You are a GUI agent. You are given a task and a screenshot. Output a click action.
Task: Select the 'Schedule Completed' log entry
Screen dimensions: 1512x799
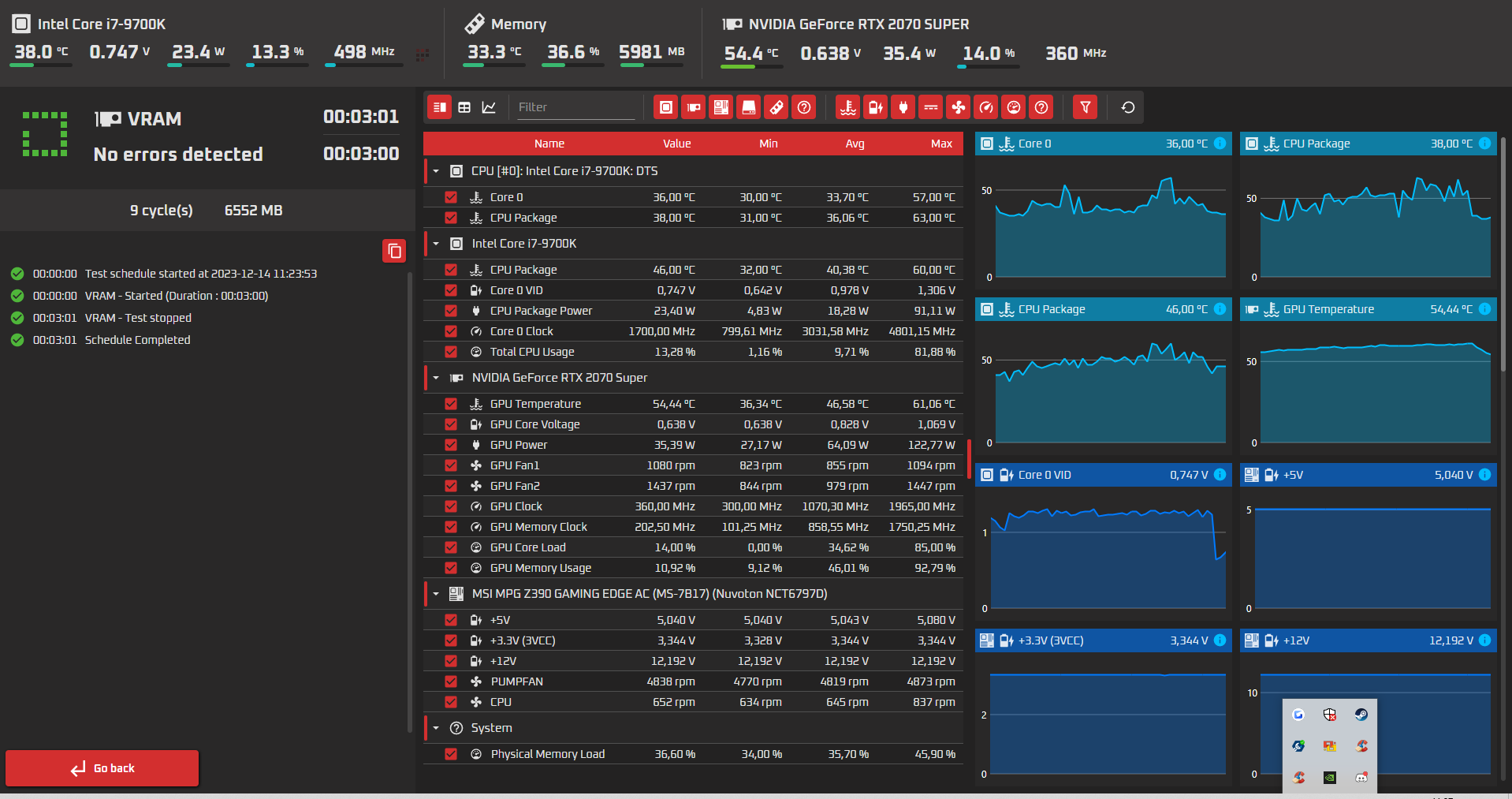(137, 340)
